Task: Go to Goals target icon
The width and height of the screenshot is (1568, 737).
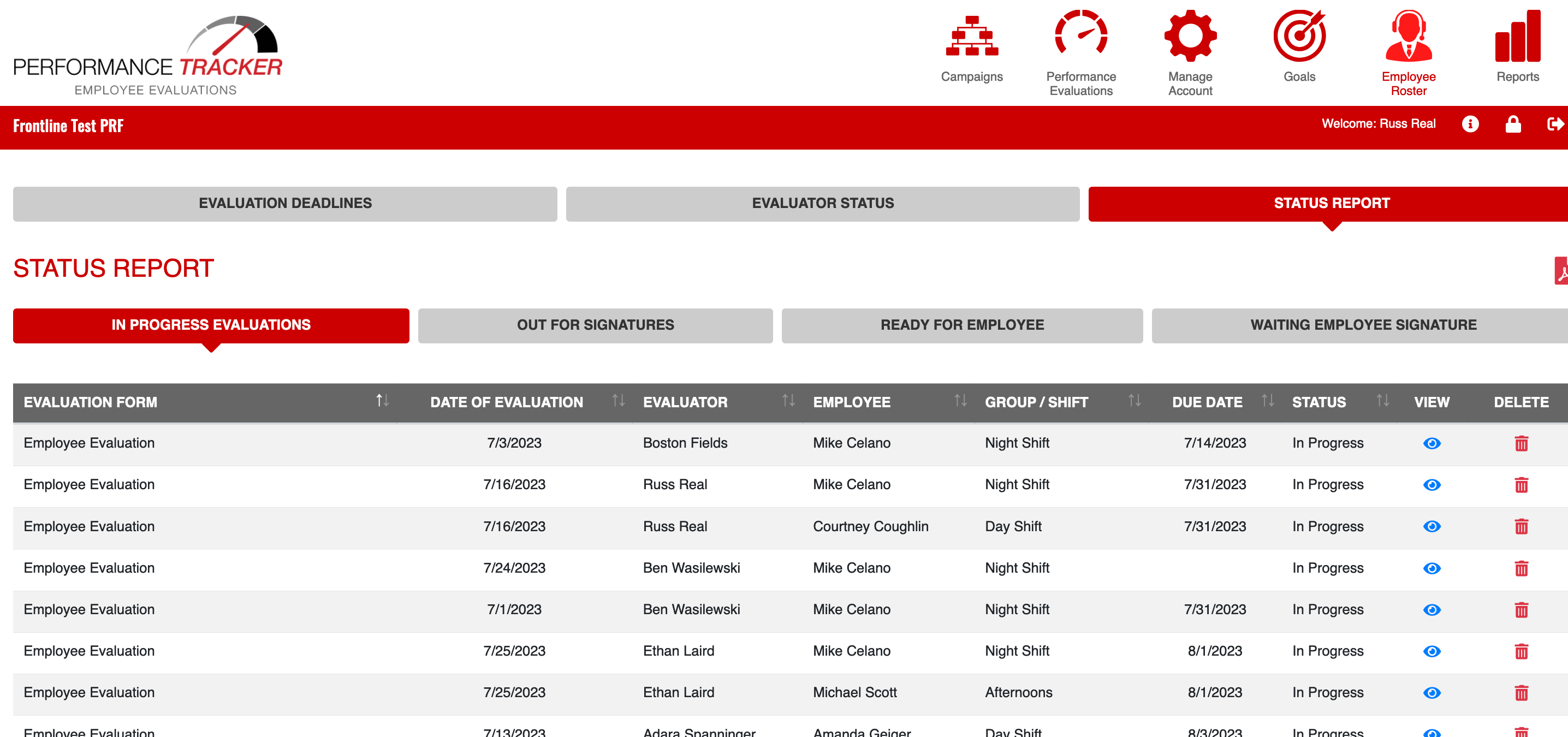Action: pos(1299,36)
